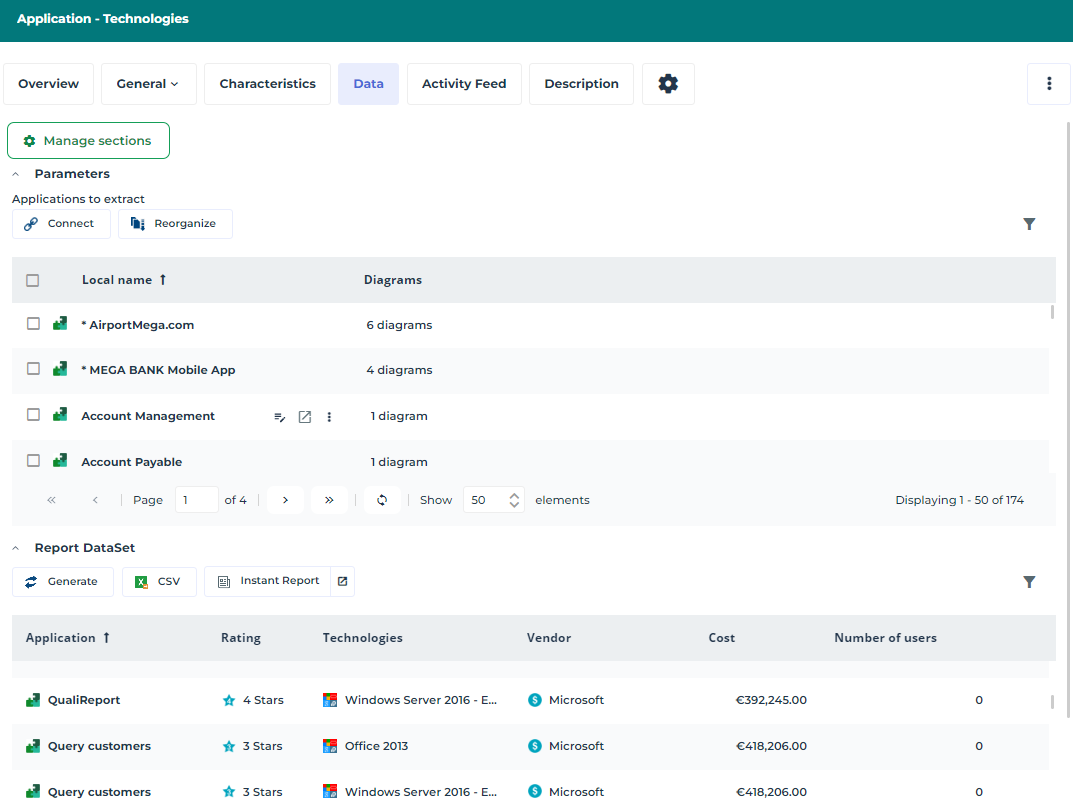Collapse the Report DataSet section

coord(16,548)
